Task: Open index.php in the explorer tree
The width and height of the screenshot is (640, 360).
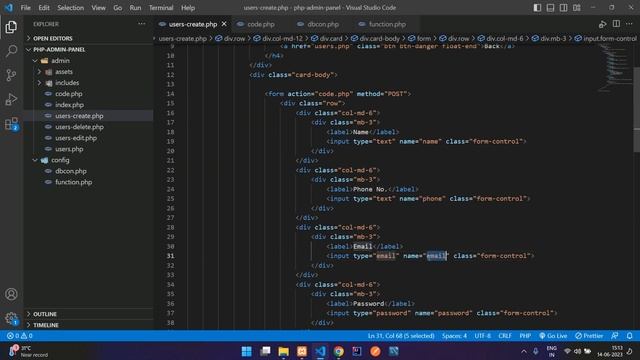Action: coord(89,104)
